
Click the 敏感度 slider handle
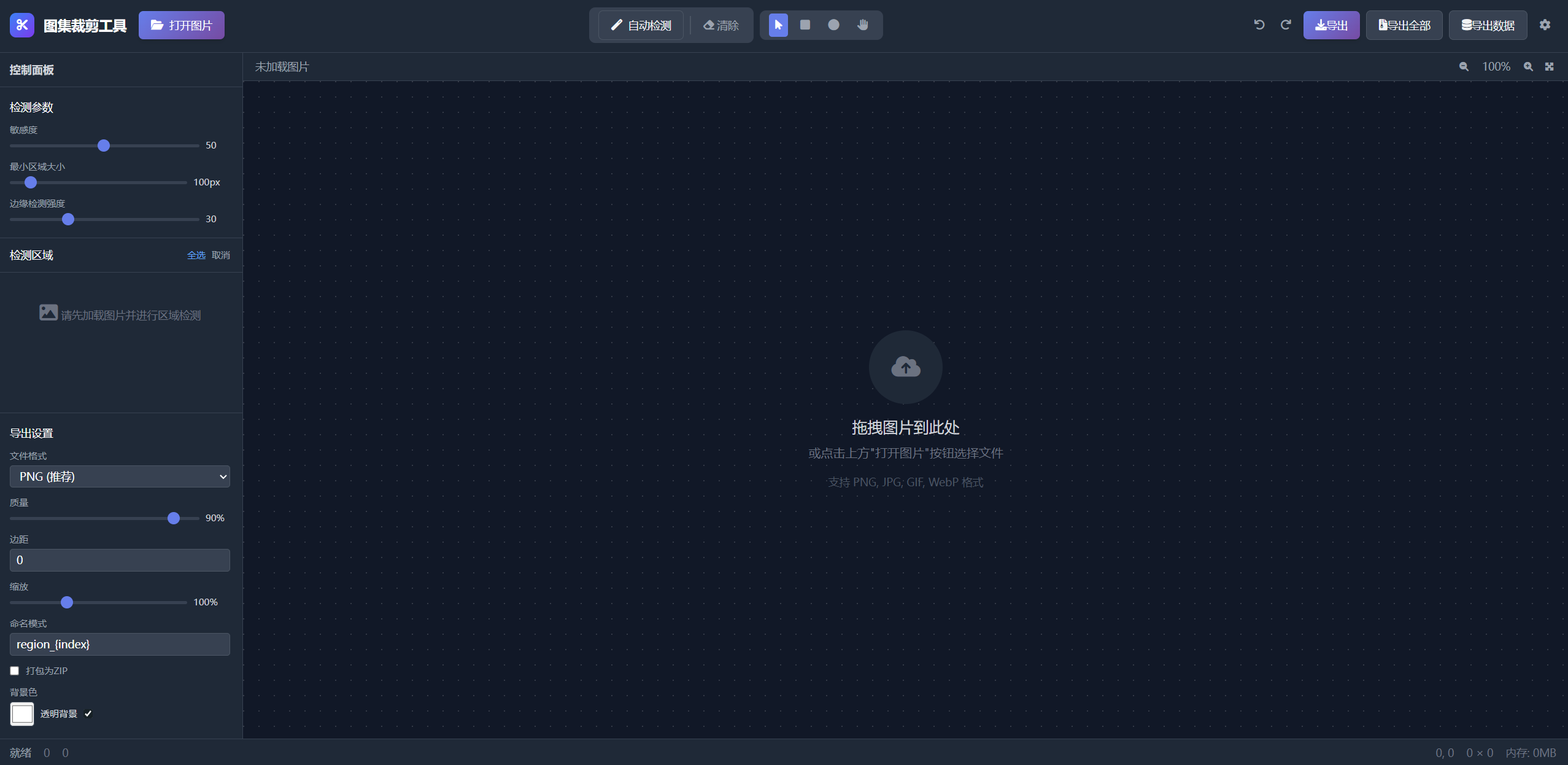(x=104, y=146)
